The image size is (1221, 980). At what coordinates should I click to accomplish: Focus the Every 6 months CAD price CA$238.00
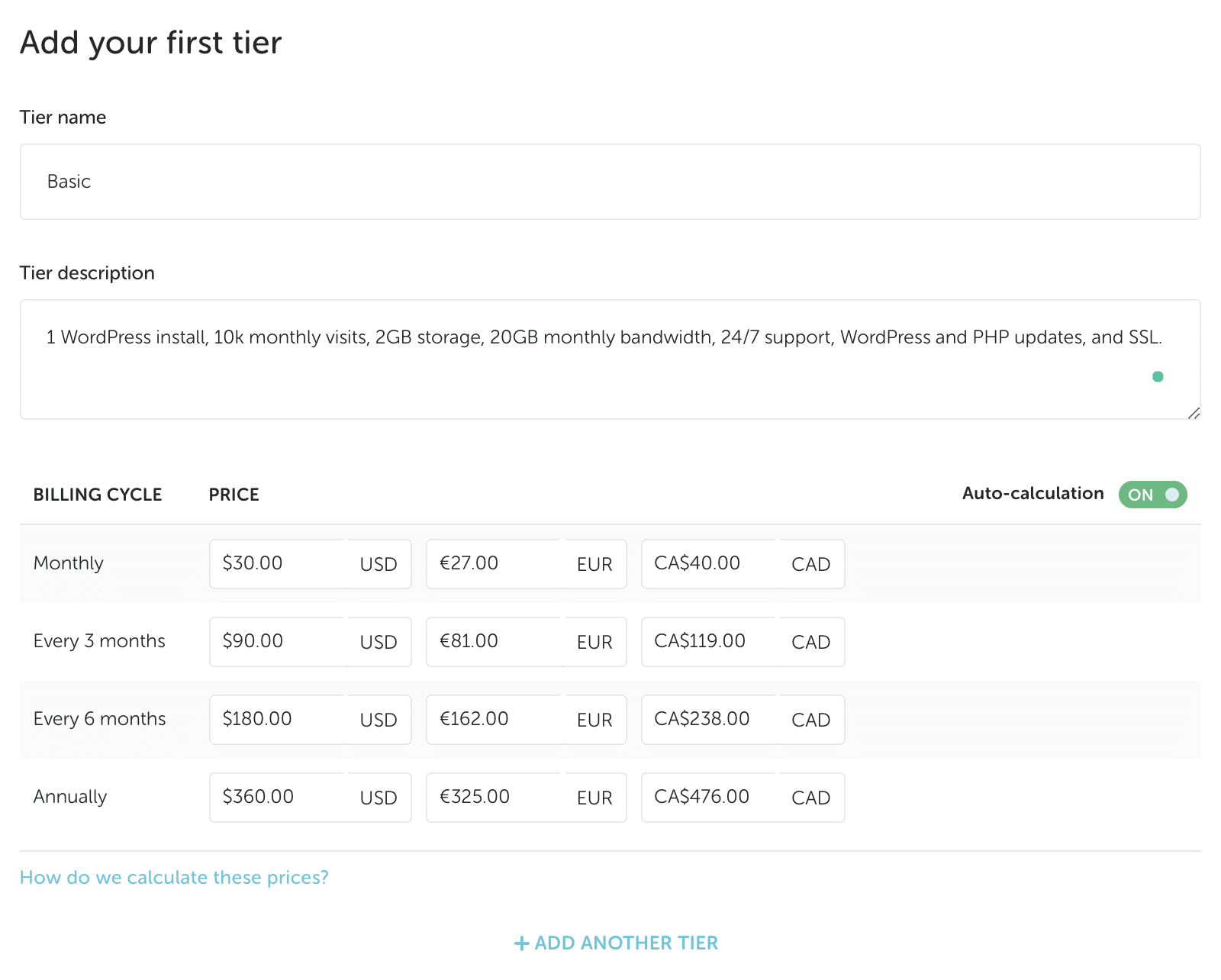click(x=710, y=720)
